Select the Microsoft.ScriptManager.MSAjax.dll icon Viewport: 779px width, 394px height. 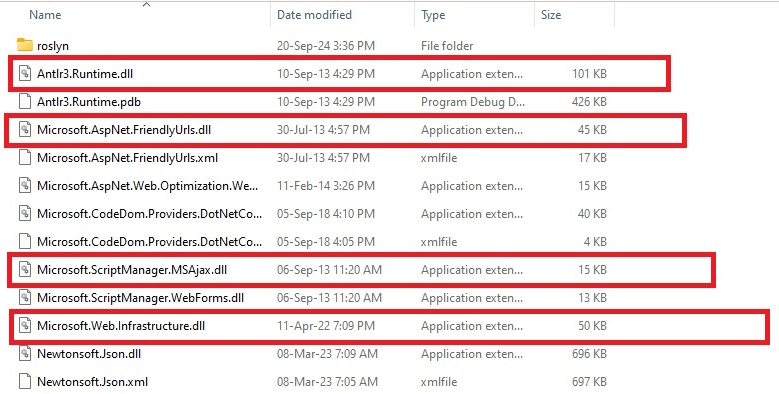point(25,270)
